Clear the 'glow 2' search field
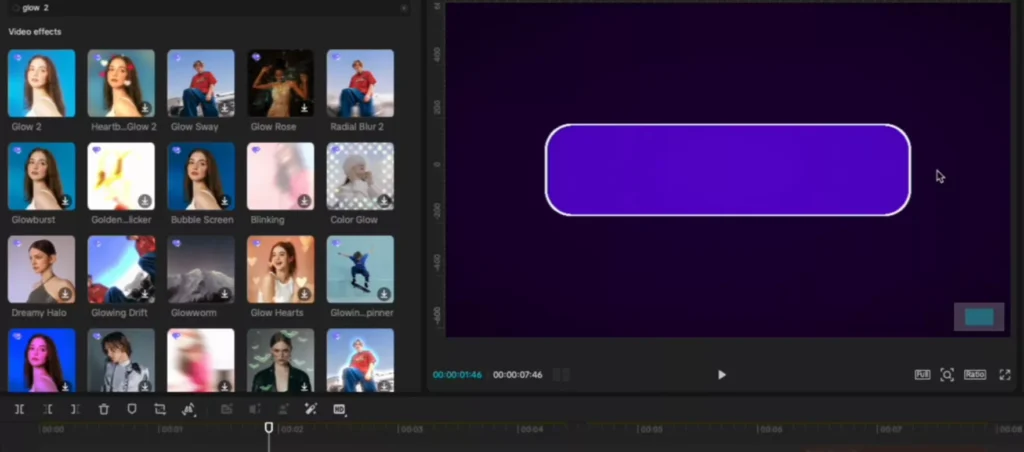This screenshot has height=452, width=1024. (403, 8)
